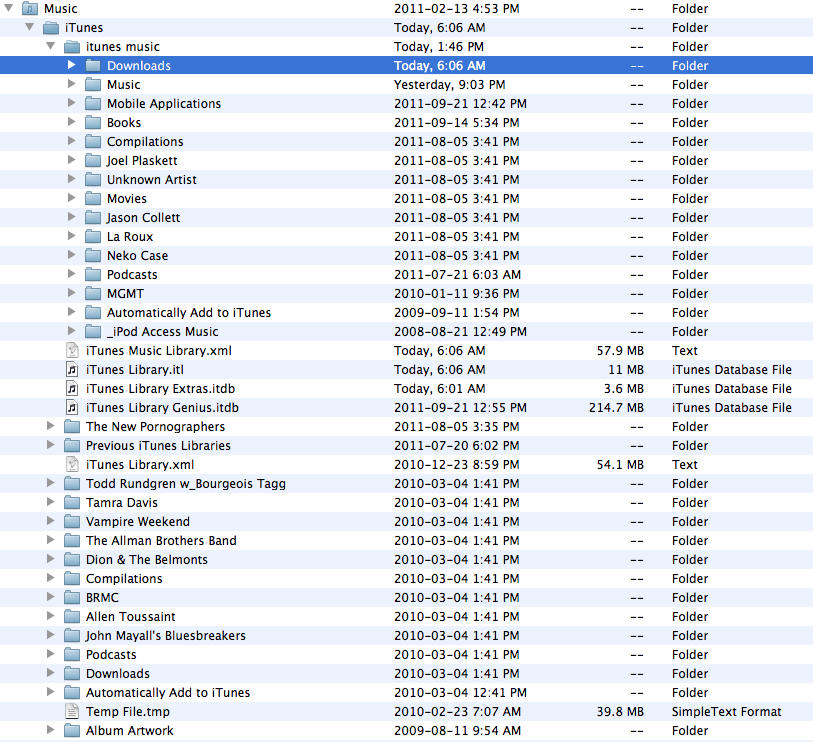Viewport: 813px width, 742px height.
Task: Click the 3.6 MB size value
Action: pos(624,388)
